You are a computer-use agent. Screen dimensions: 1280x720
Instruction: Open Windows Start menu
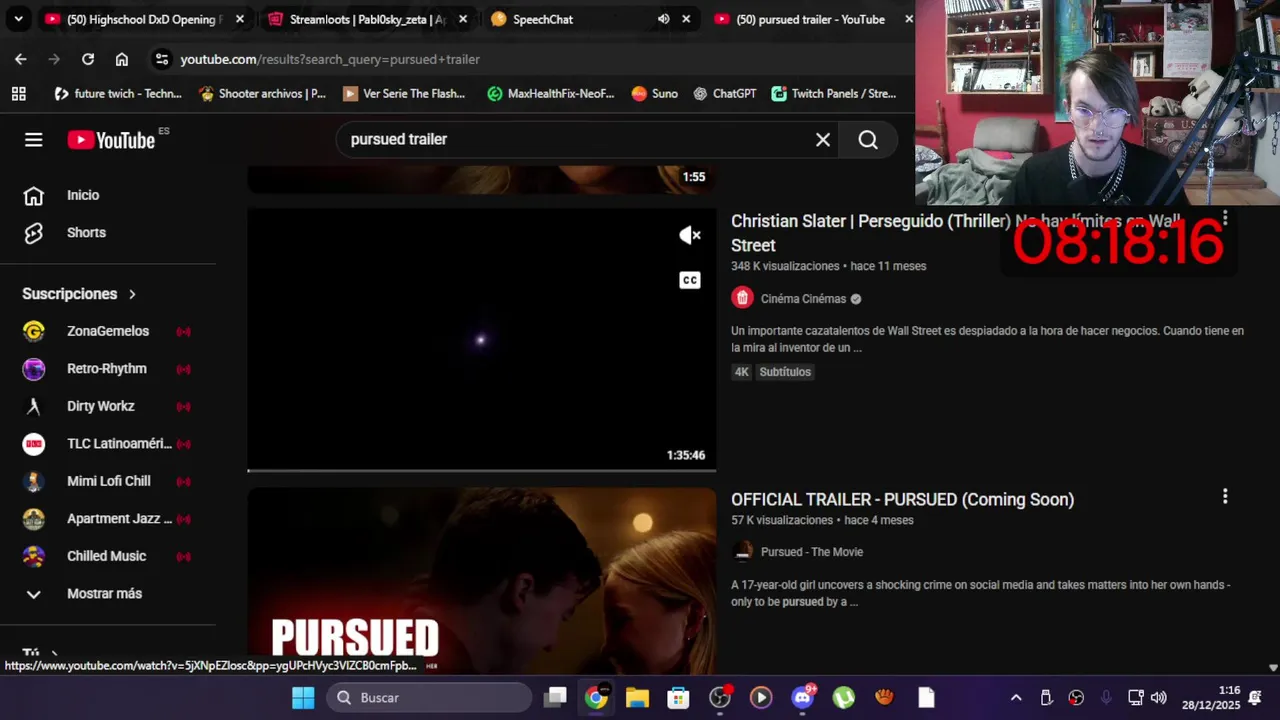click(x=303, y=697)
